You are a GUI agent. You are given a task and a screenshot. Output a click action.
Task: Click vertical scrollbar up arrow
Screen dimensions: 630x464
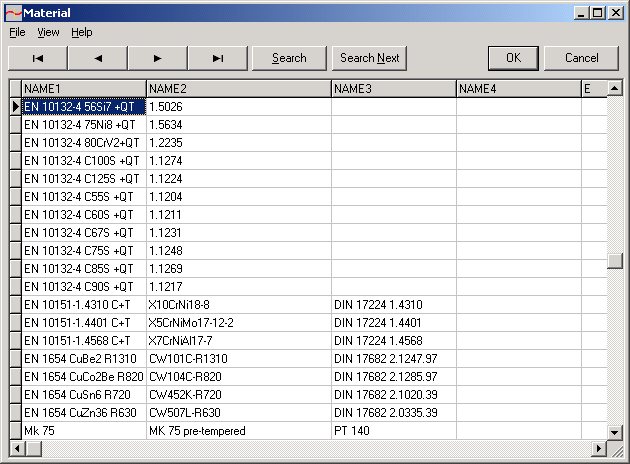615,88
